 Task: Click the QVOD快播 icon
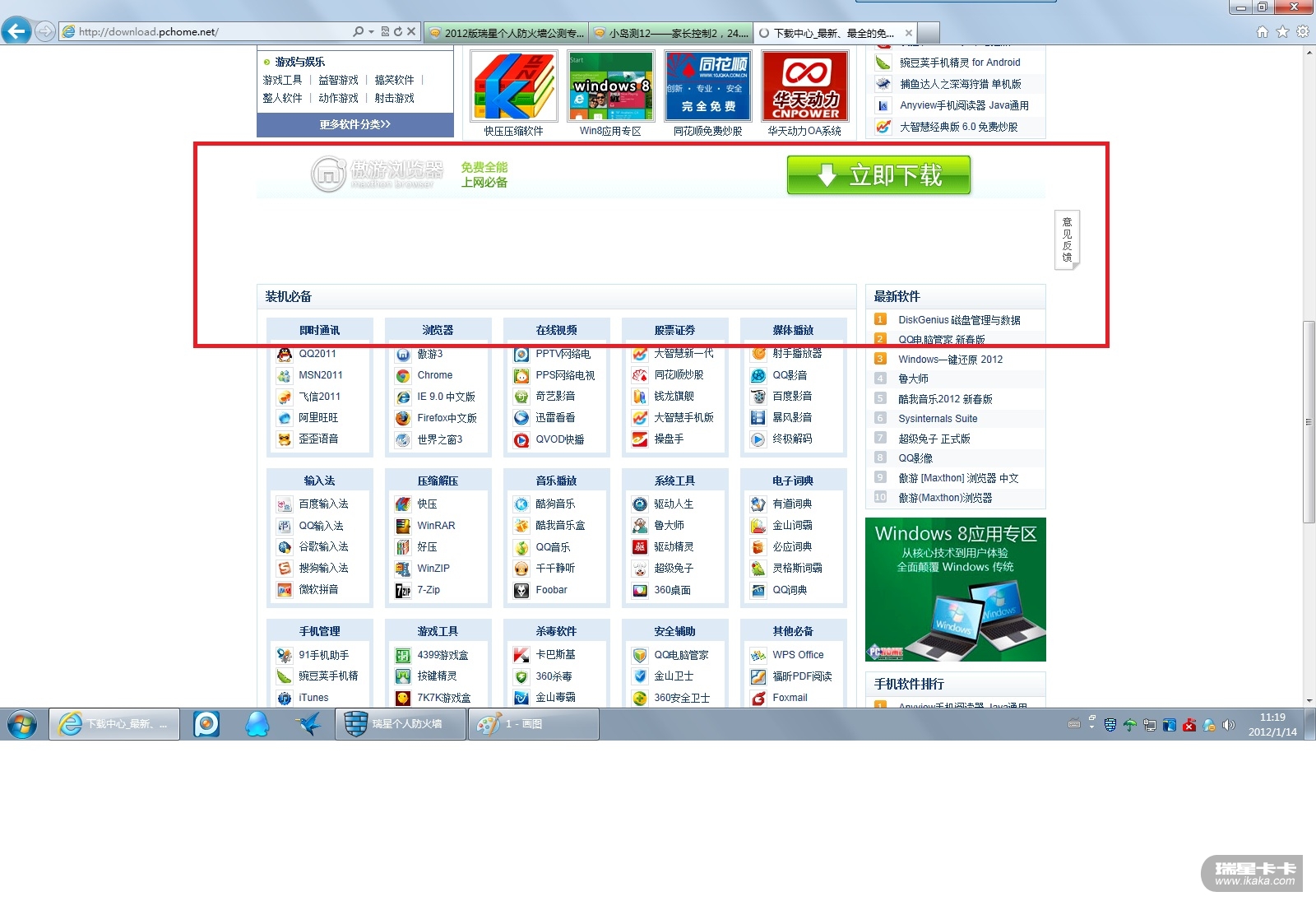coord(521,439)
